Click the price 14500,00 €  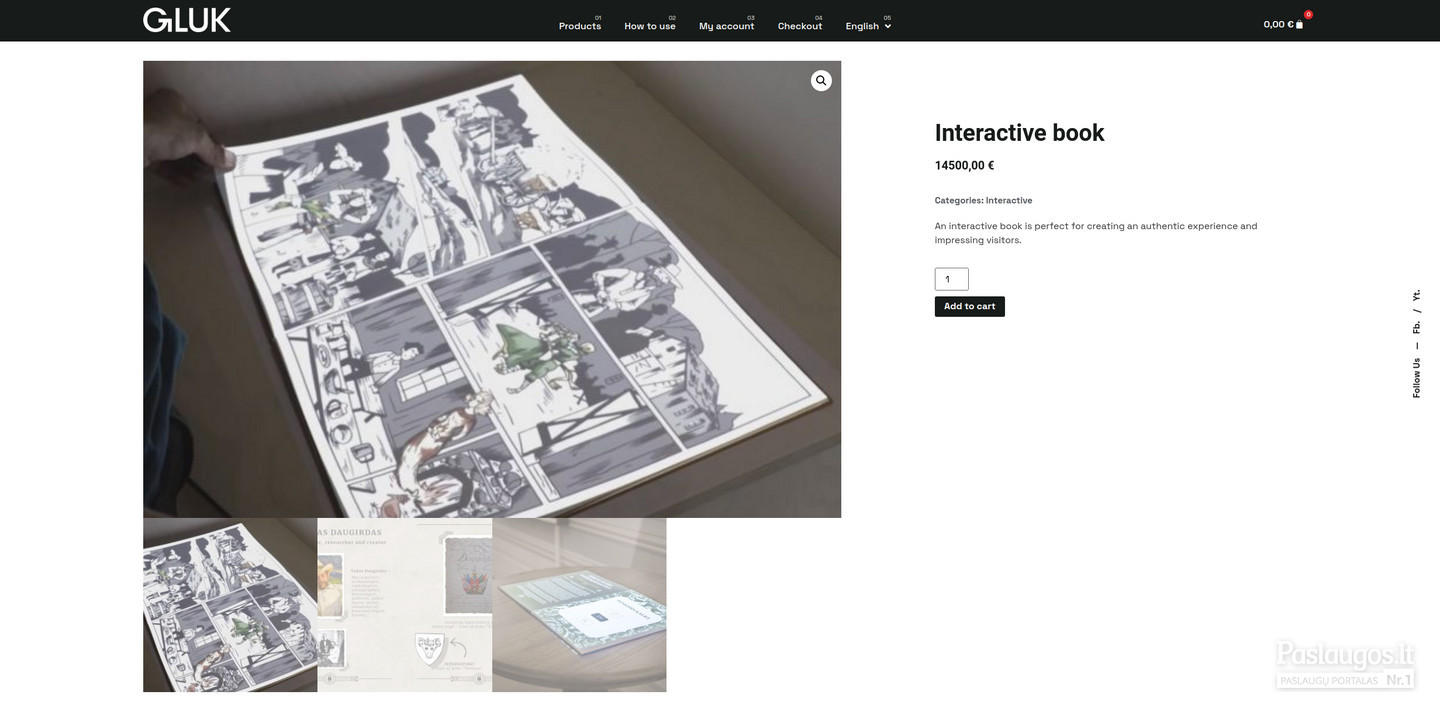click(x=964, y=166)
